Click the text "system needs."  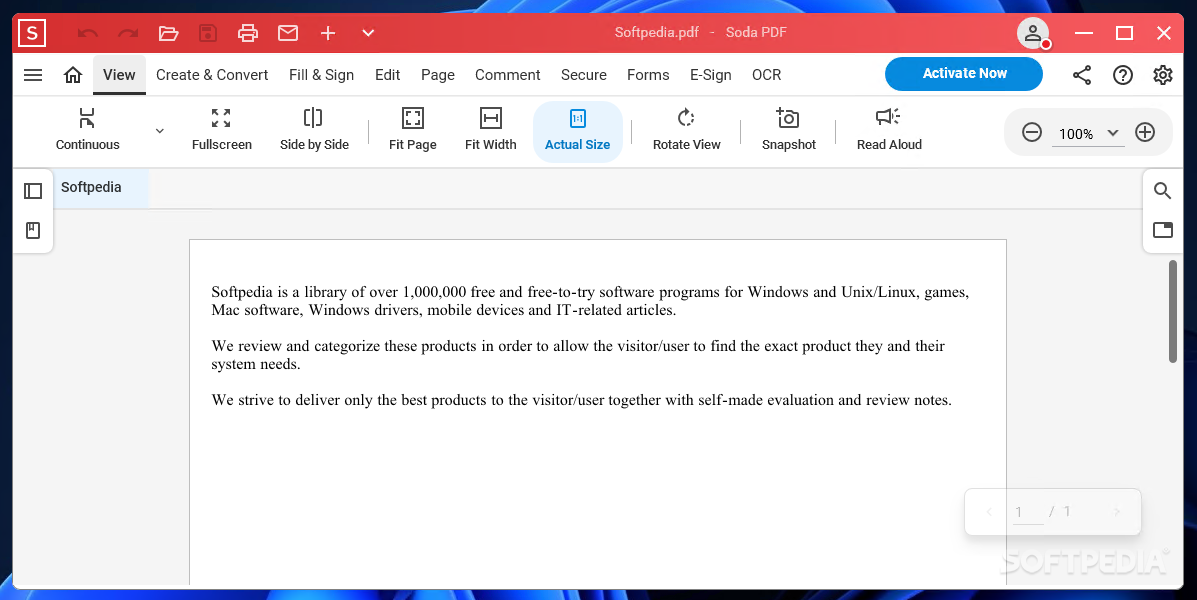coord(256,365)
